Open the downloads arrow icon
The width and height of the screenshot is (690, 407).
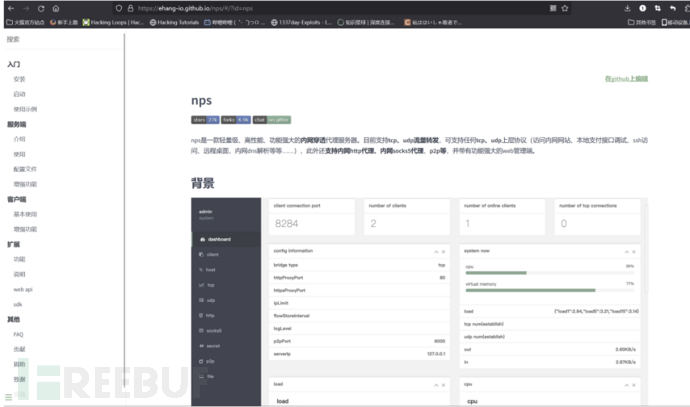point(628,8)
